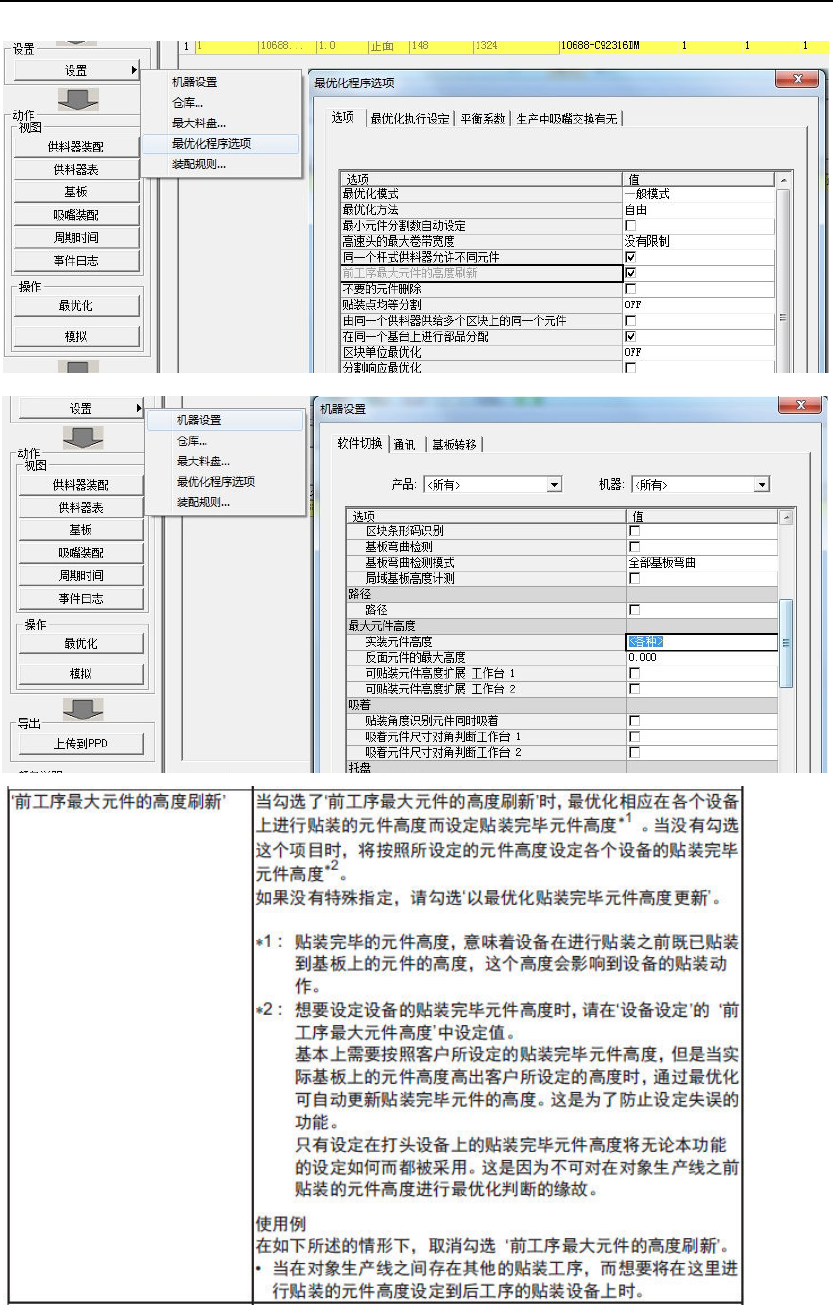Open 供料器表 beside 机器设置 dialog
833x1305 pixels.
[x=80, y=508]
